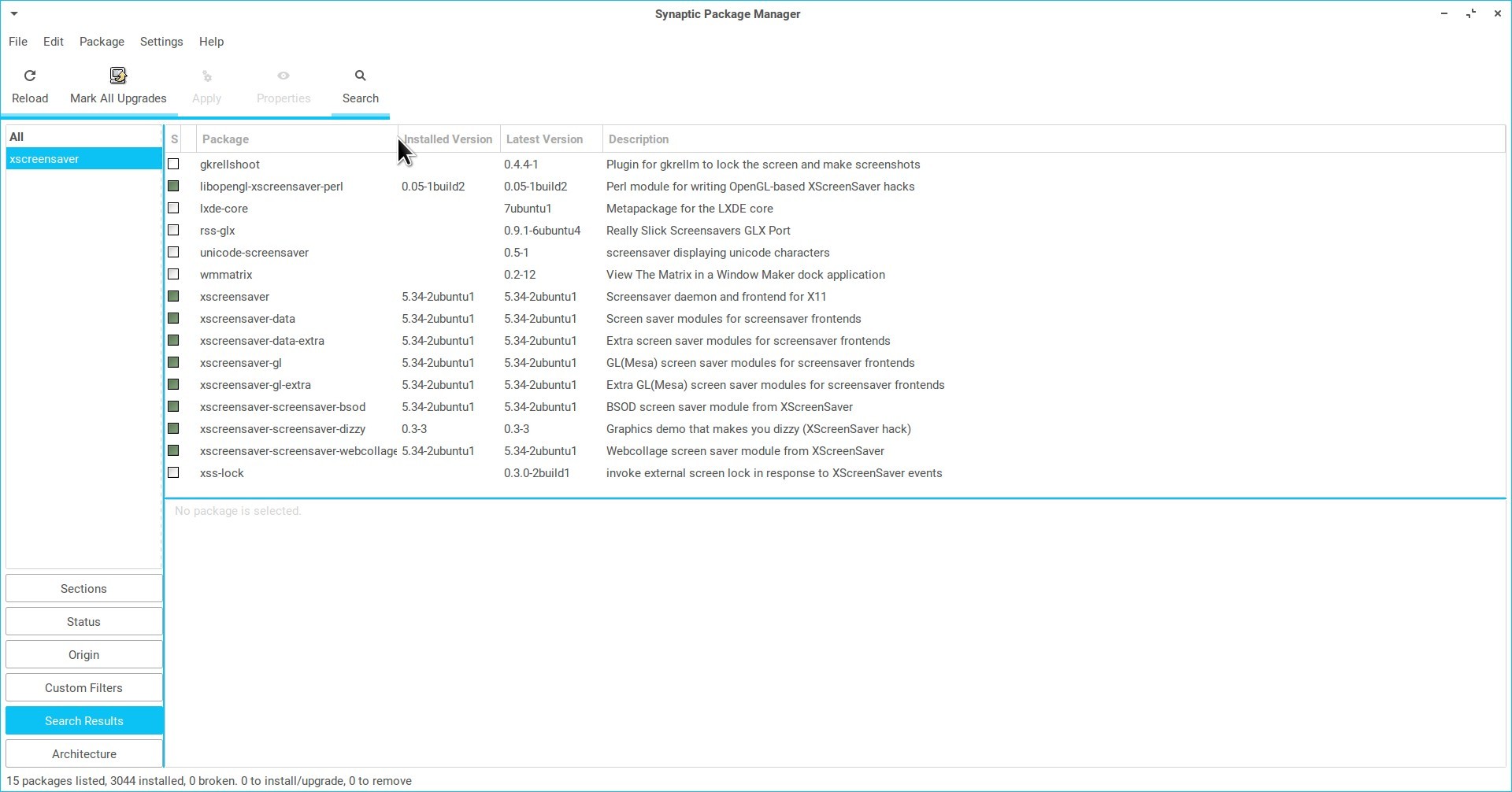
Task: Open the Package menu
Action: 102,42
